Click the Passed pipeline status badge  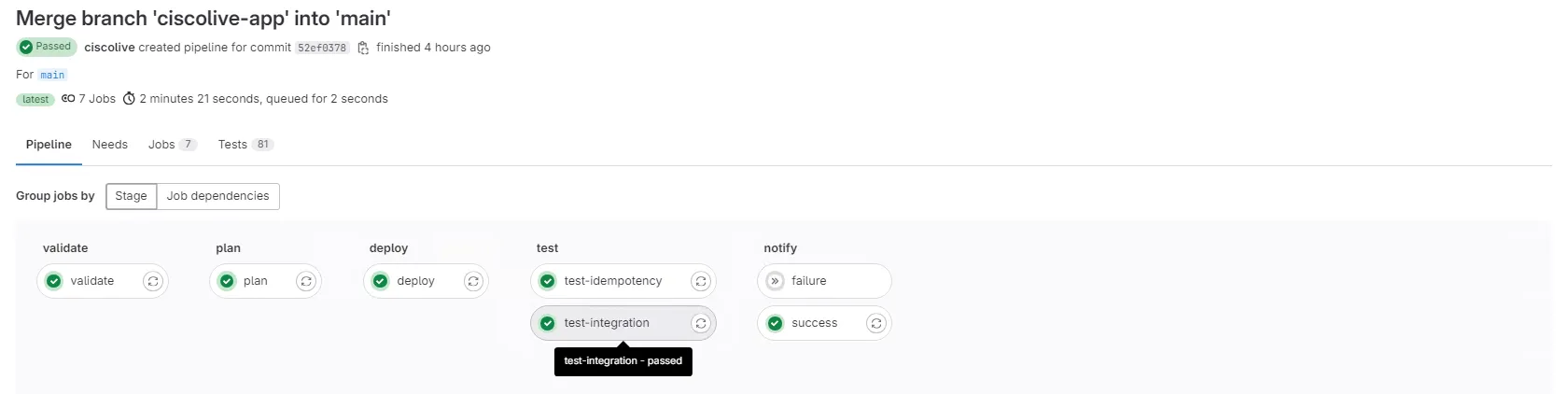pos(46,47)
